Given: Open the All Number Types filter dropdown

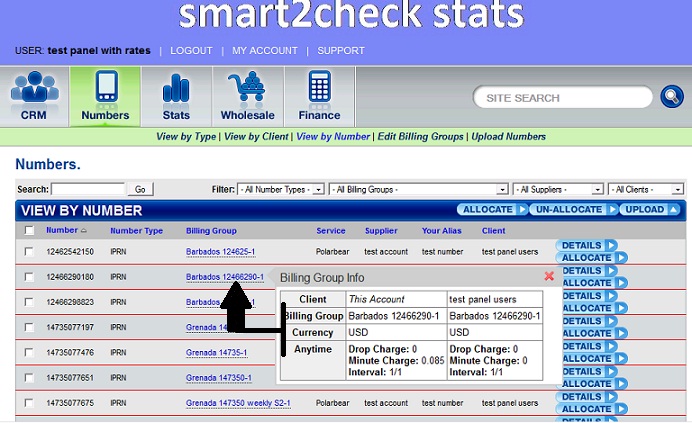Looking at the screenshot, I should 281,189.
